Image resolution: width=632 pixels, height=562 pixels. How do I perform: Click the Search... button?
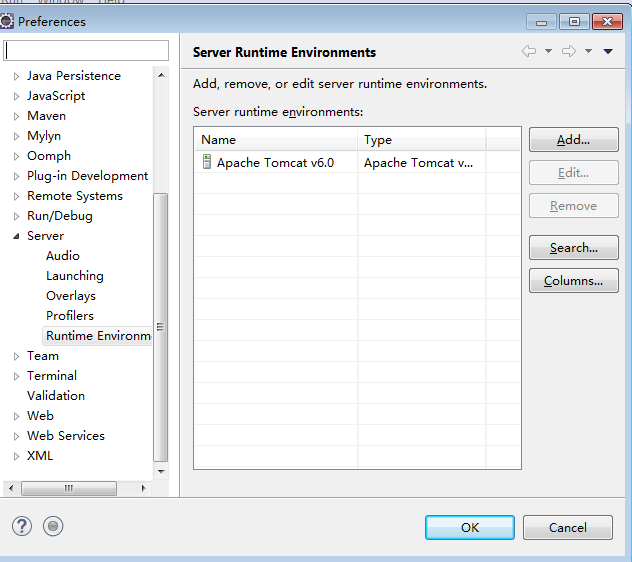click(x=574, y=248)
